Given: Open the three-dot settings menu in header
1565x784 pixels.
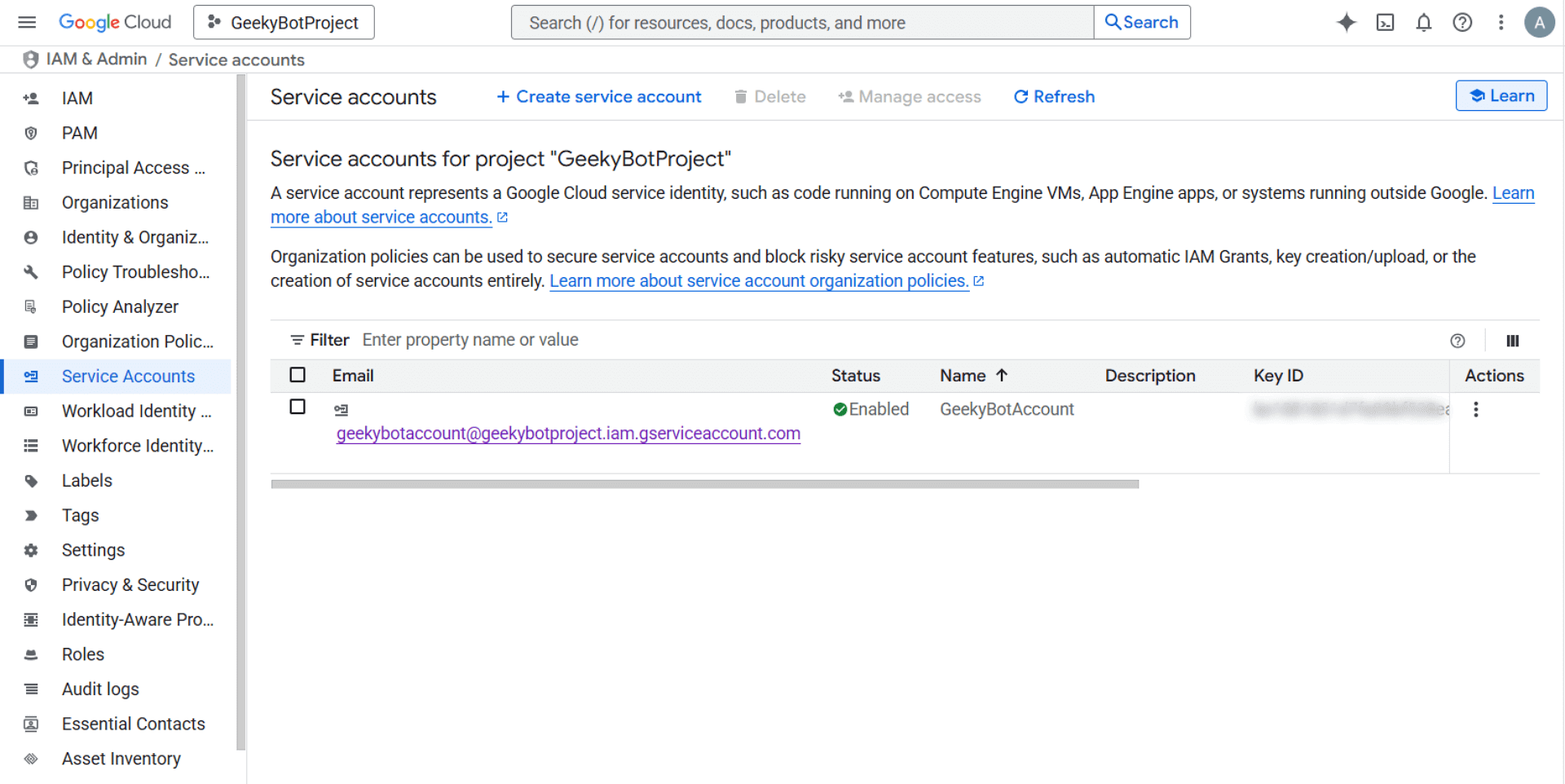Looking at the screenshot, I should tap(1501, 22).
